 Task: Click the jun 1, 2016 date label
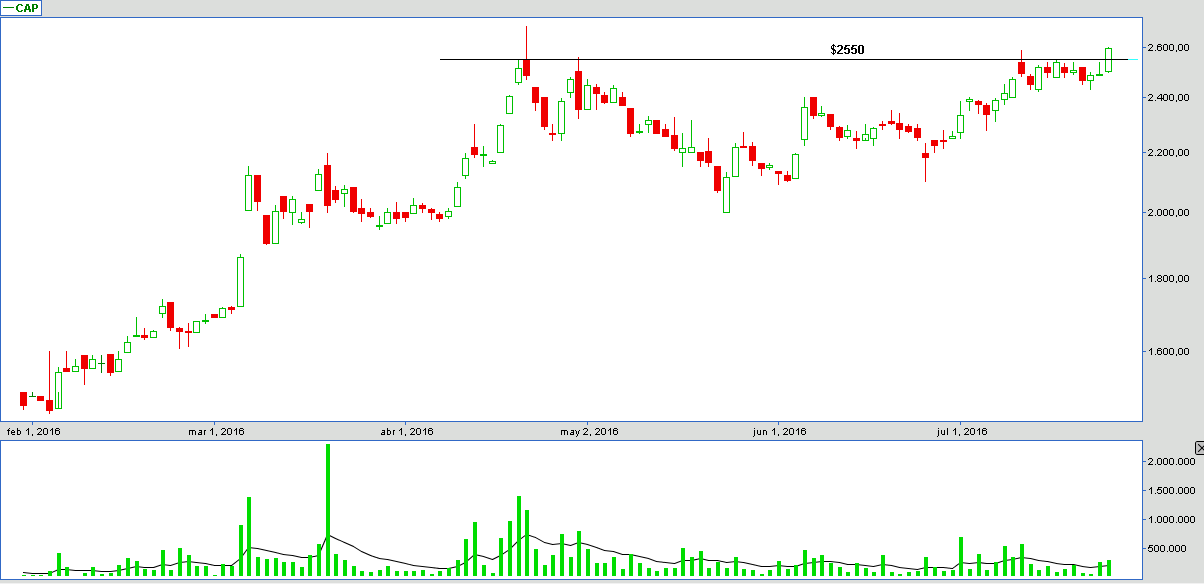pyautogui.click(x=779, y=432)
